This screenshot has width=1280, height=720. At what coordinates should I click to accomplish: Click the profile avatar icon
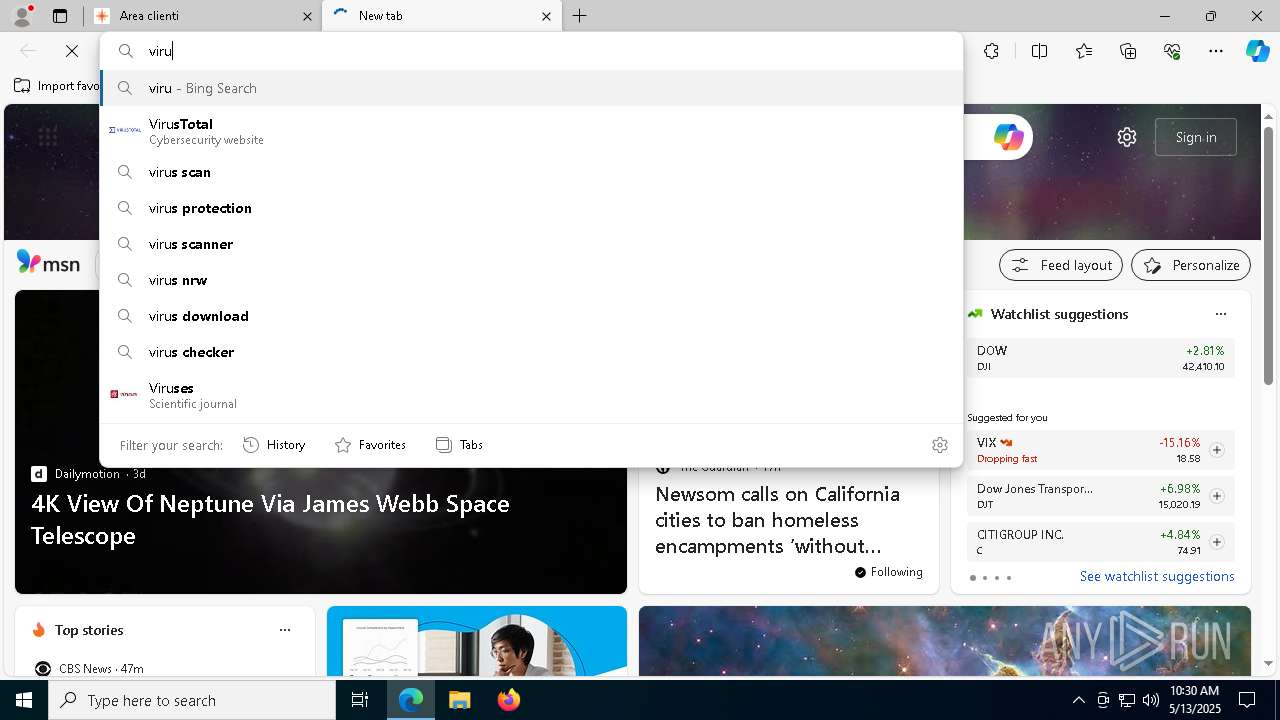pyautogui.click(x=22, y=16)
